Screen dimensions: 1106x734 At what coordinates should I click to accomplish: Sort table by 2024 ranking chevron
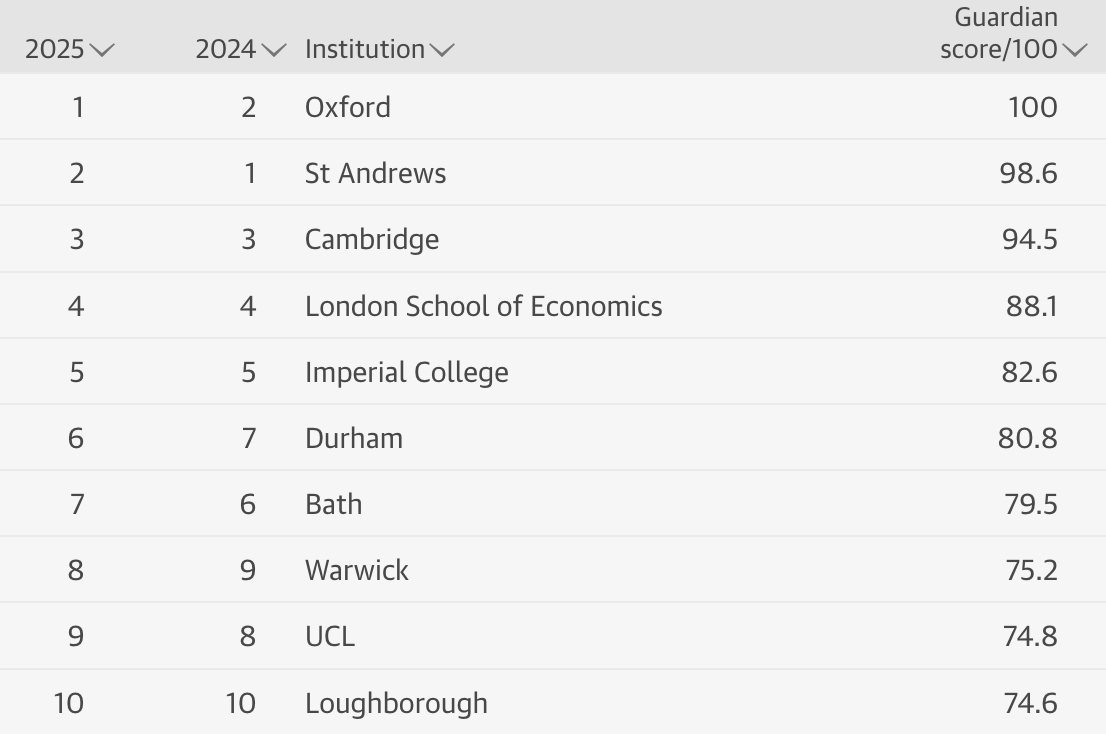pyautogui.click(x=274, y=50)
